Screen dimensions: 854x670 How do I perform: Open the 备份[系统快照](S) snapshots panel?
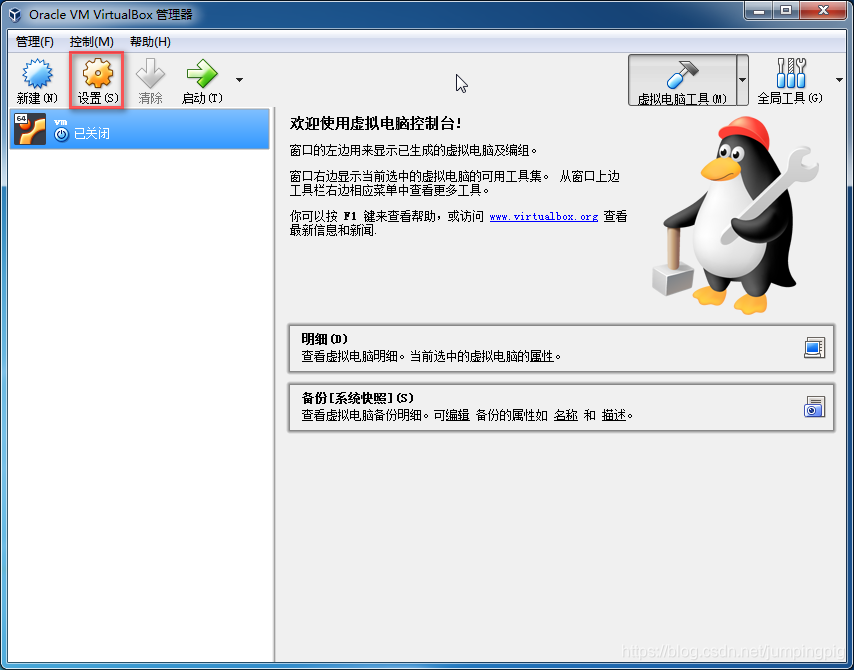point(561,407)
